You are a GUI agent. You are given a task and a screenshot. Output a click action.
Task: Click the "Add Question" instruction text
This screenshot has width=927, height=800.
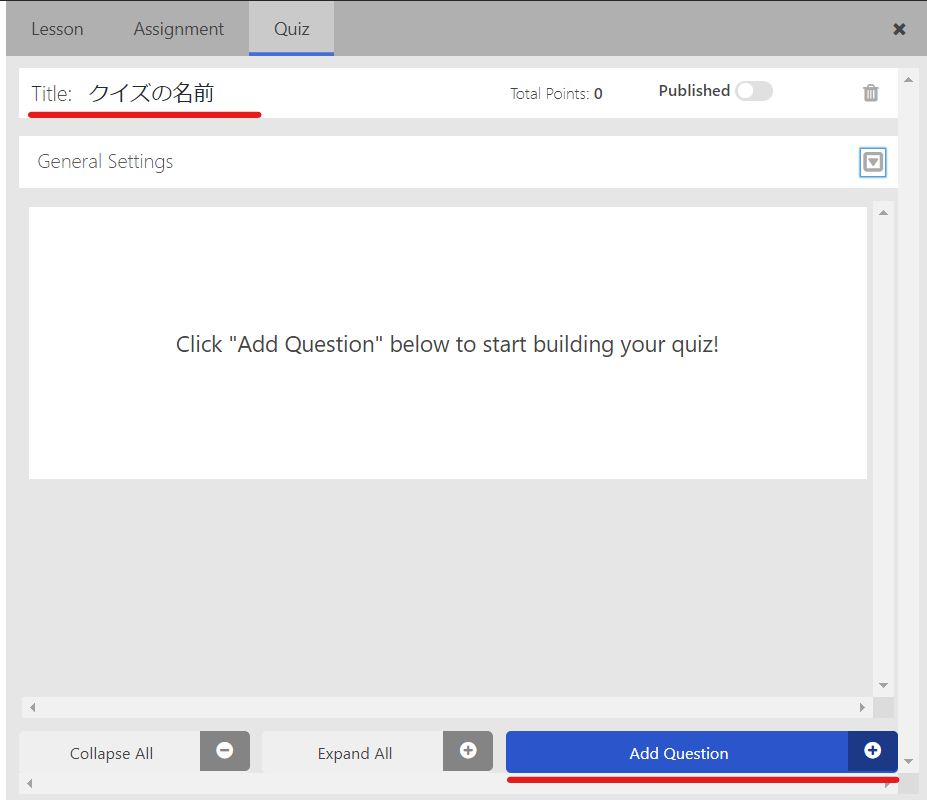tap(447, 344)
